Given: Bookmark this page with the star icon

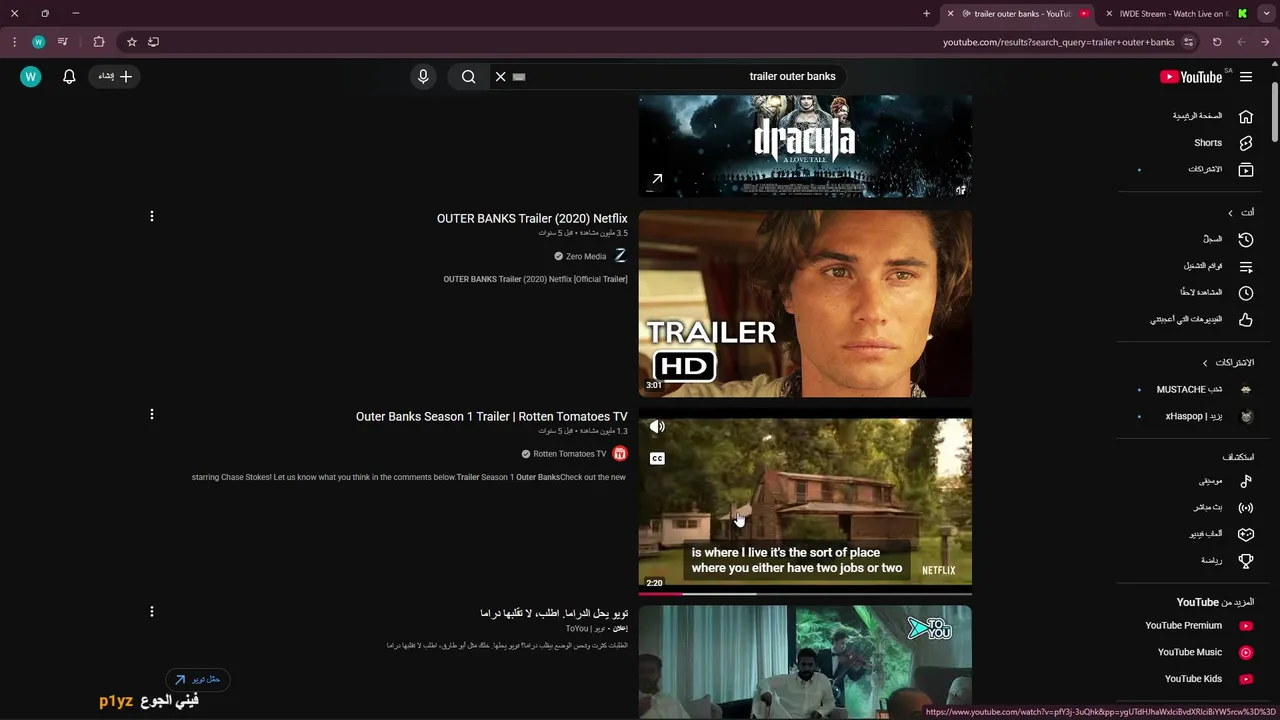Looking at the screenshot, I should [131, 42].
